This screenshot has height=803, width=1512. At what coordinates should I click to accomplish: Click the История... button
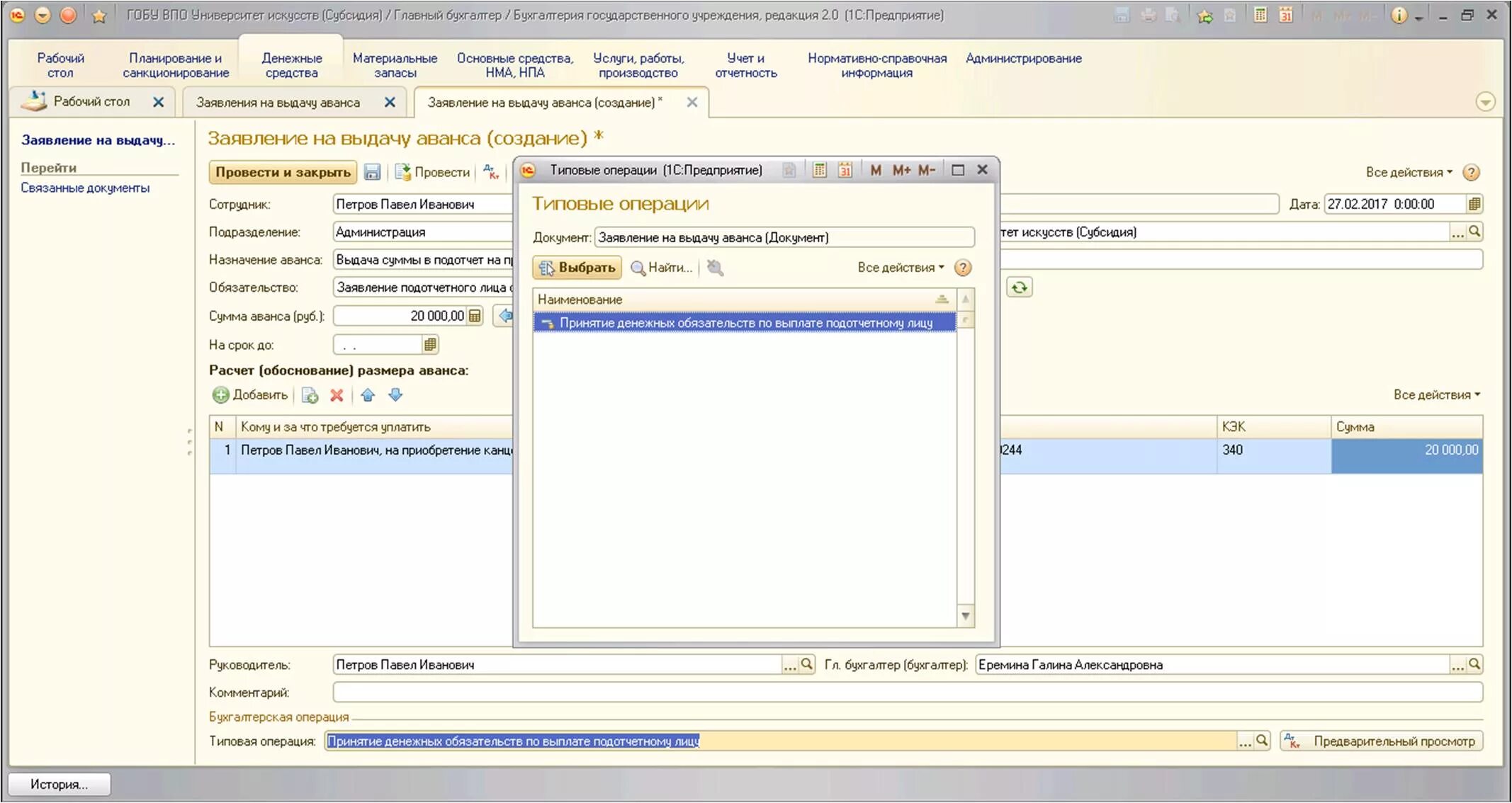[x=59, y=785]
